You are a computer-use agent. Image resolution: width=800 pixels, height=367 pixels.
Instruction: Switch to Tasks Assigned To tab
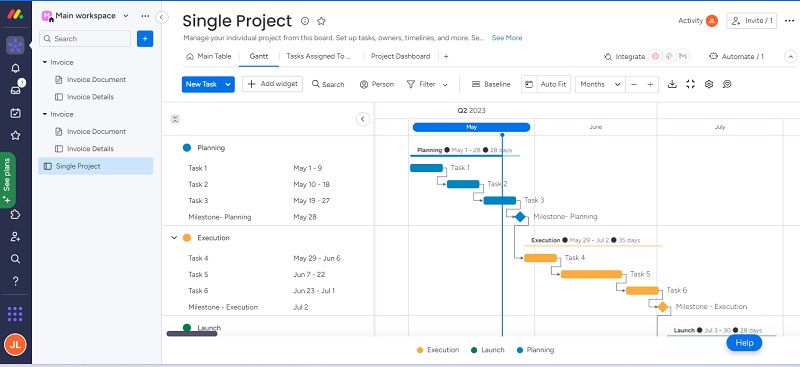(x=319, y=56)
